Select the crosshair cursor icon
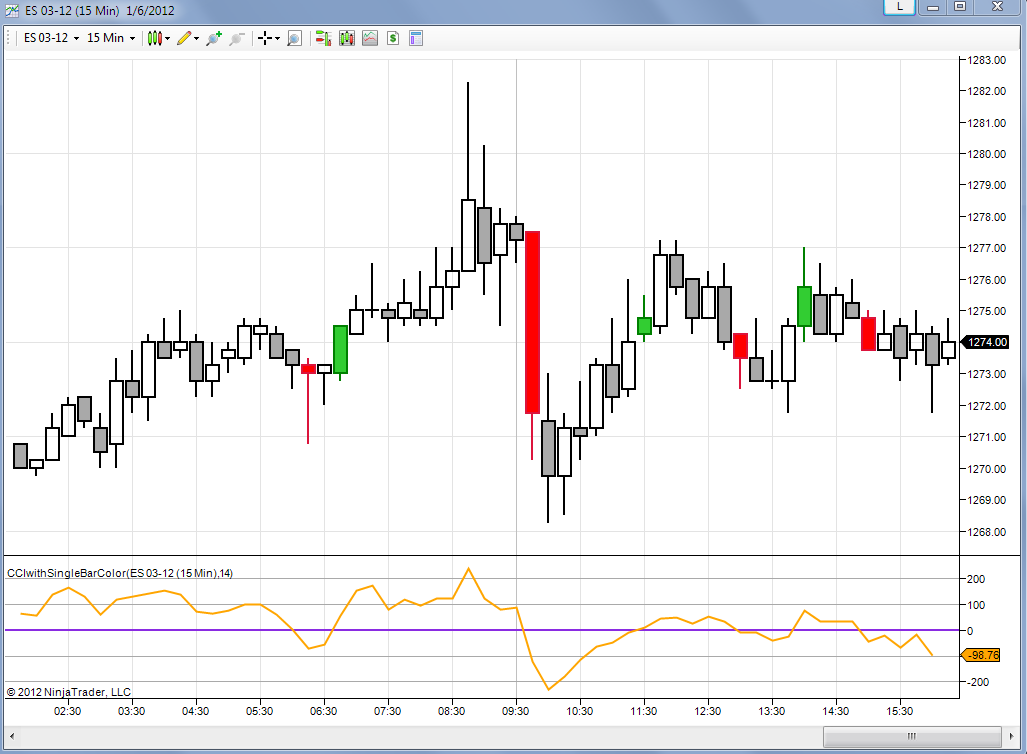Screen dimensions: 1027x754 tap(265, 39)
